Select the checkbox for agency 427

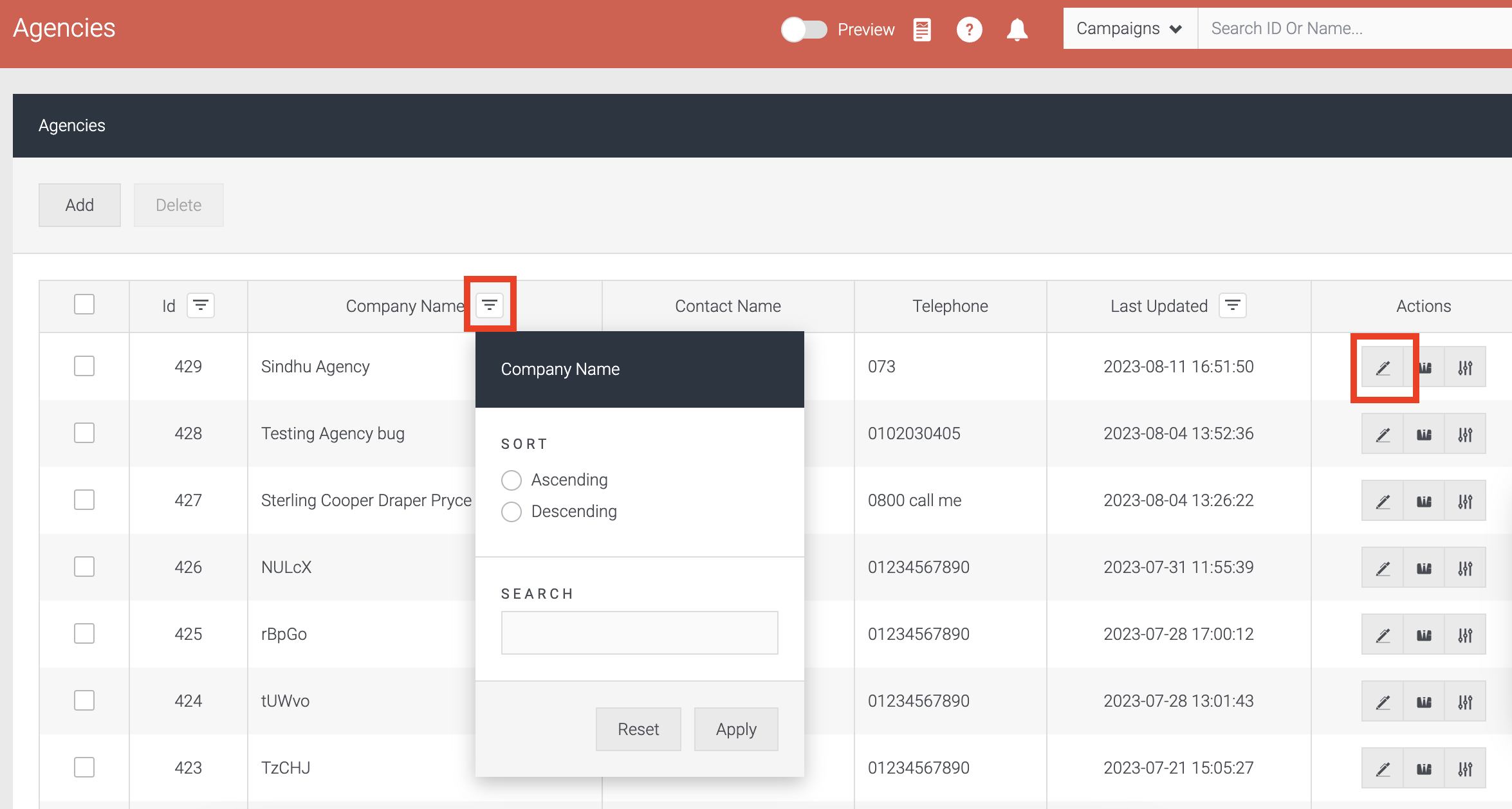point(84,500)
